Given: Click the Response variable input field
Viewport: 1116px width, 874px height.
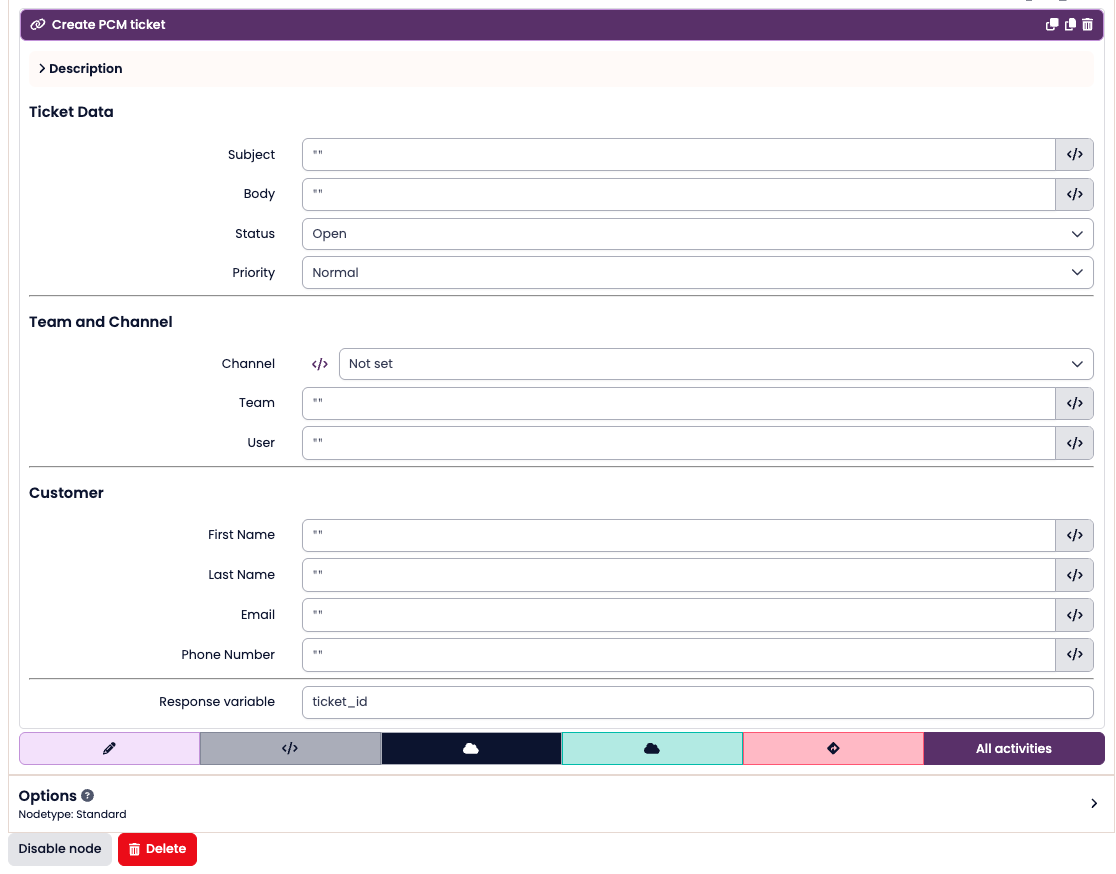Looking at the screenshot, I should coord(697,702).
